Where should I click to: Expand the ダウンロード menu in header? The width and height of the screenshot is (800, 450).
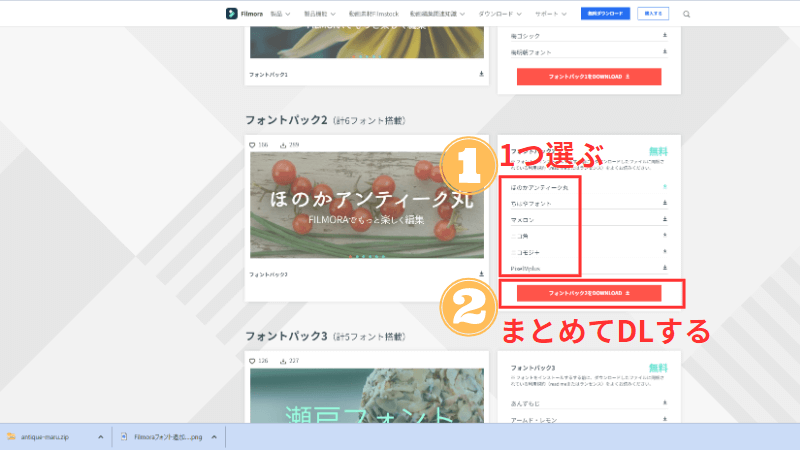pos(499,14)
